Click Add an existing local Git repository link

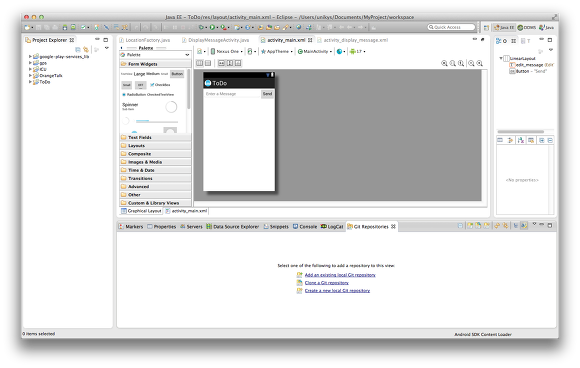340,275
